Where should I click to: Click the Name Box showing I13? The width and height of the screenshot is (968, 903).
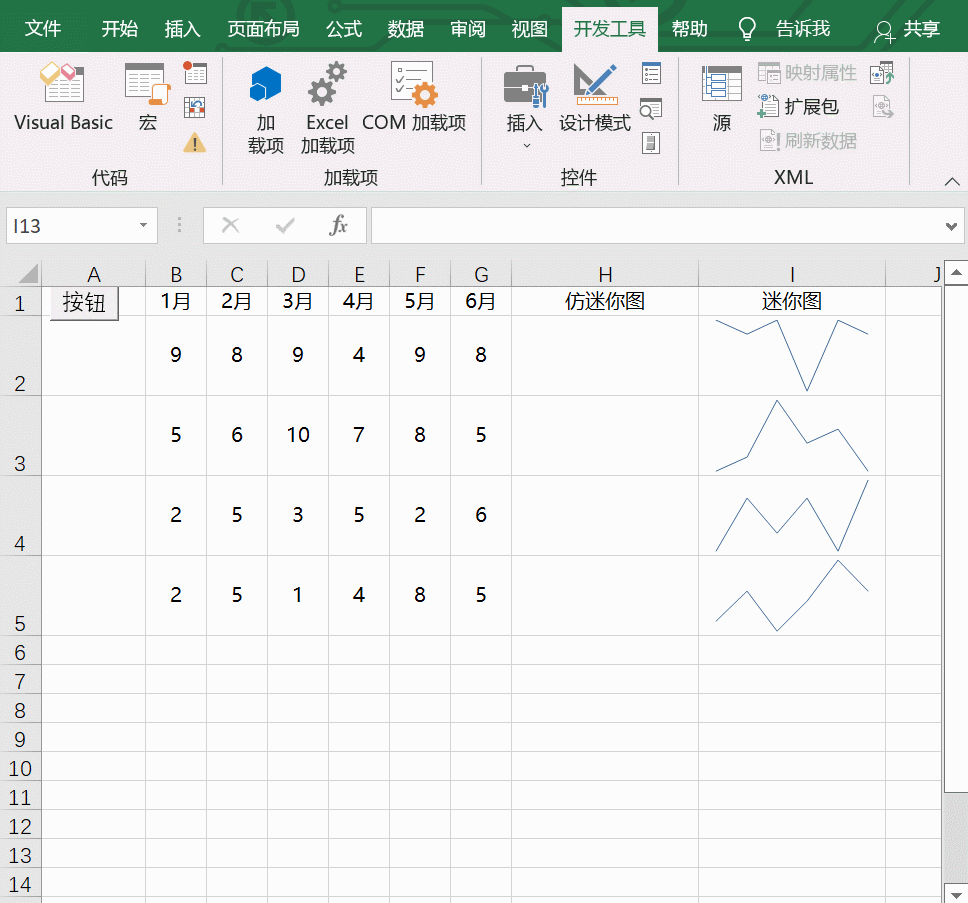(x=71, y=225)
